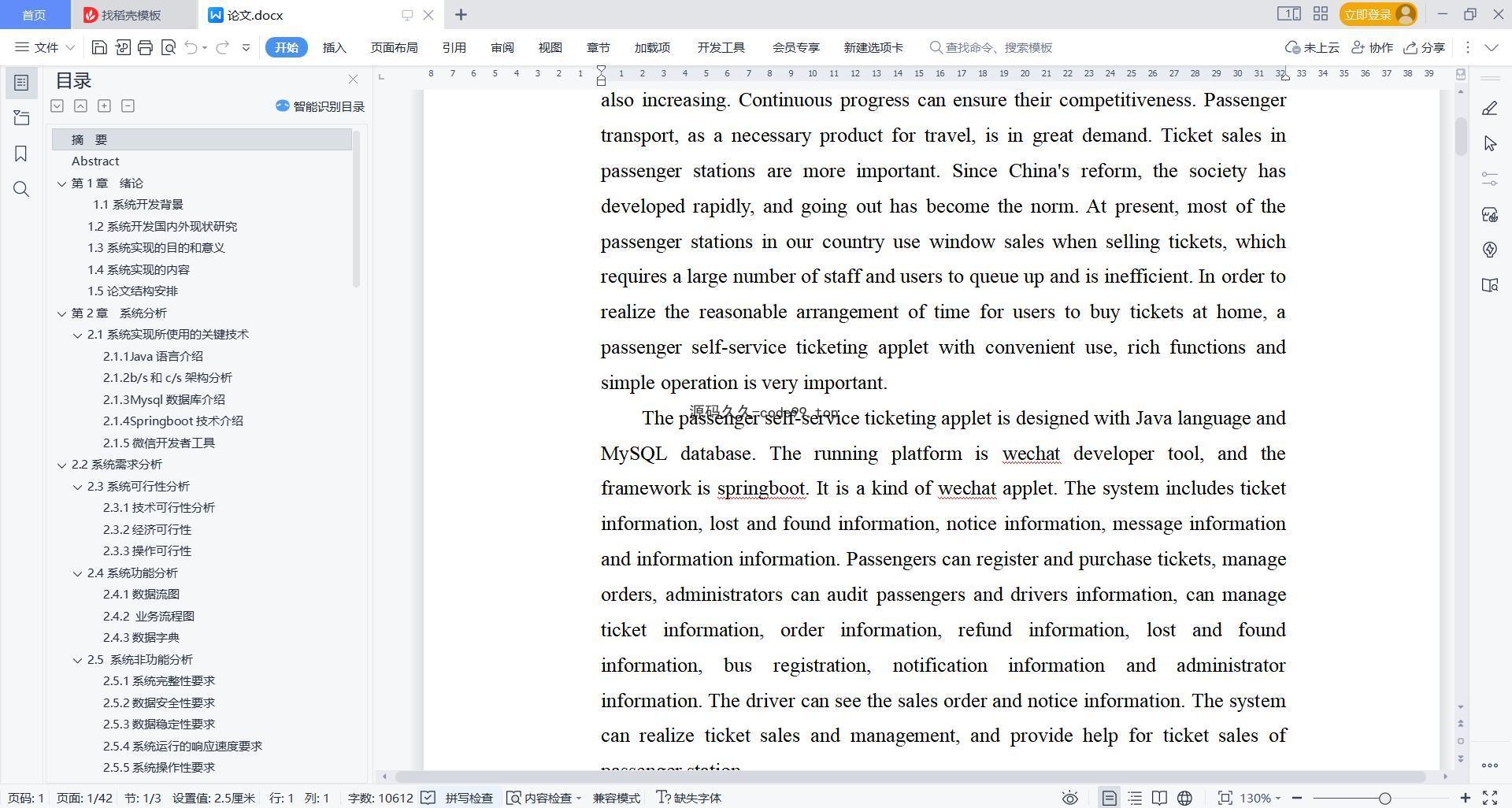
Task: Open the 内容检查 dropdown
Action: coord(543,798)
